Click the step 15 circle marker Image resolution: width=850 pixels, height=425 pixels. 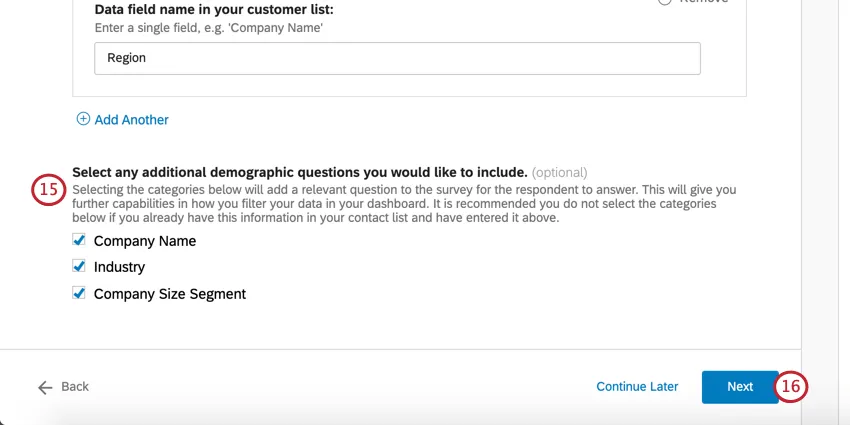click(x=48, y=189)
